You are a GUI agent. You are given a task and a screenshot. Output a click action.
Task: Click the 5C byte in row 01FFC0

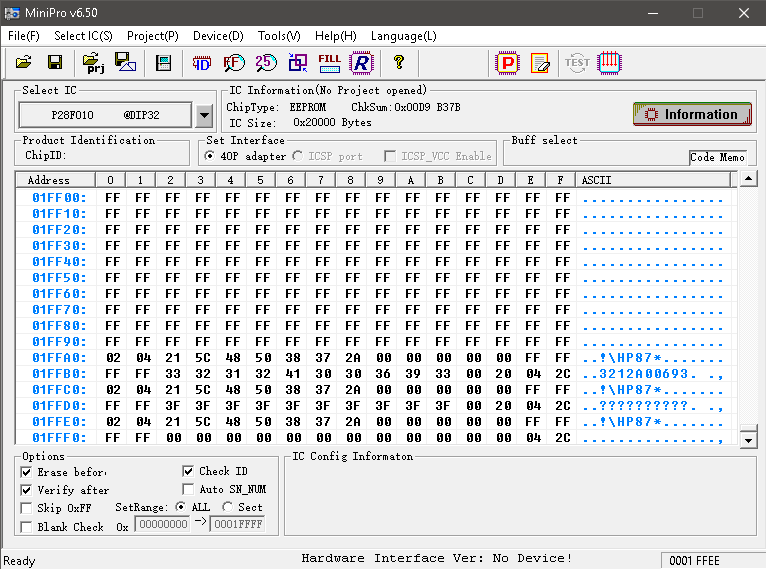(x=203, y=390)
